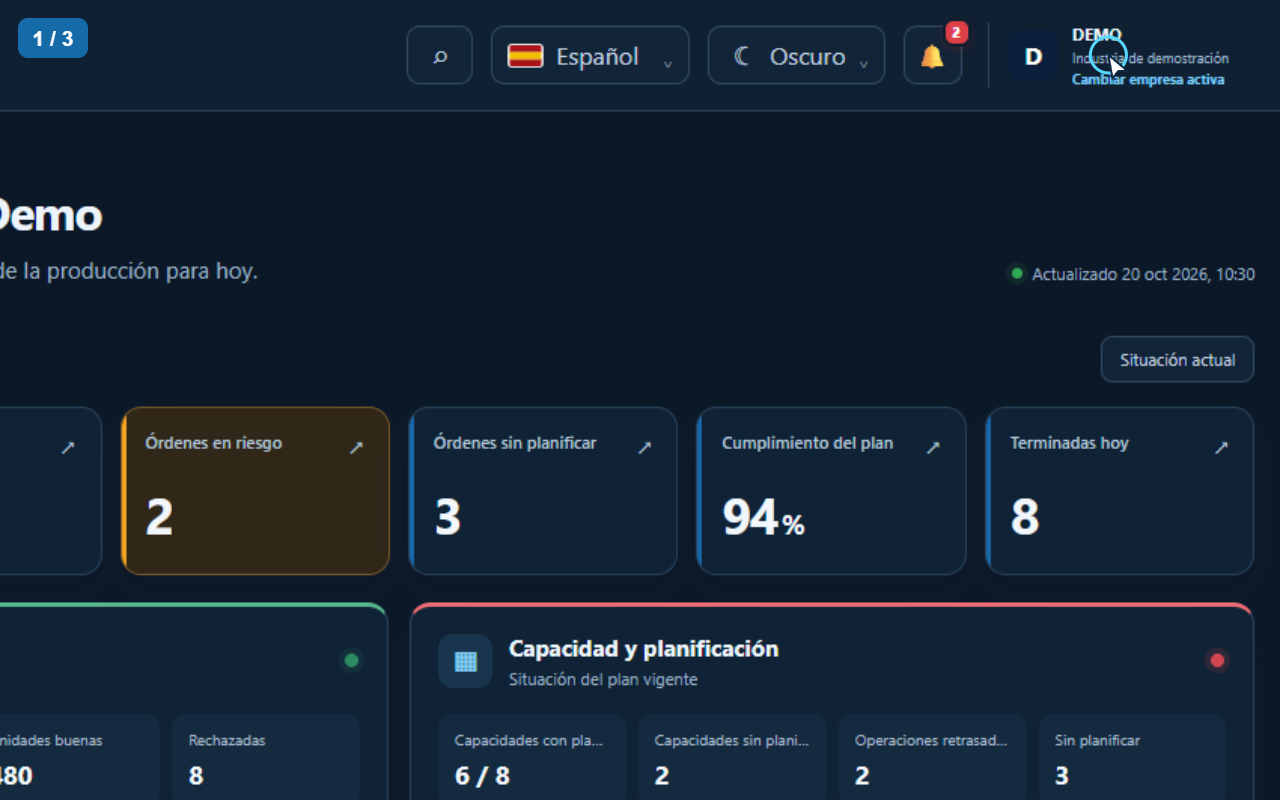Click the Situación del plan vigente subtitle

603,680
